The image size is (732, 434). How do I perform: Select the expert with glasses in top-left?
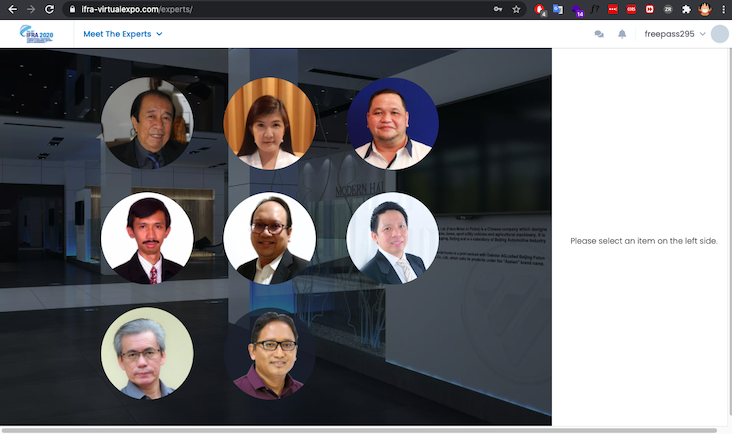[x=147, y=123]
